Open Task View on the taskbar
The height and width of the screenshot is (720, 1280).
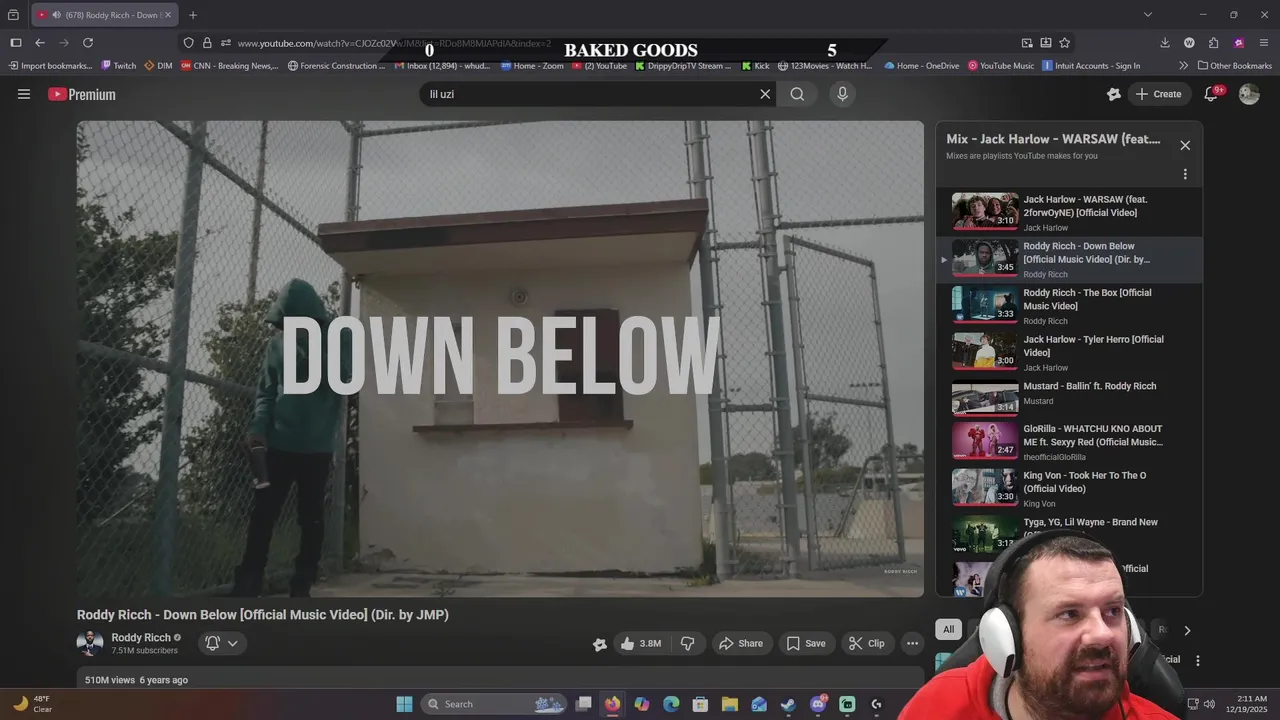[x=584, y=704]
